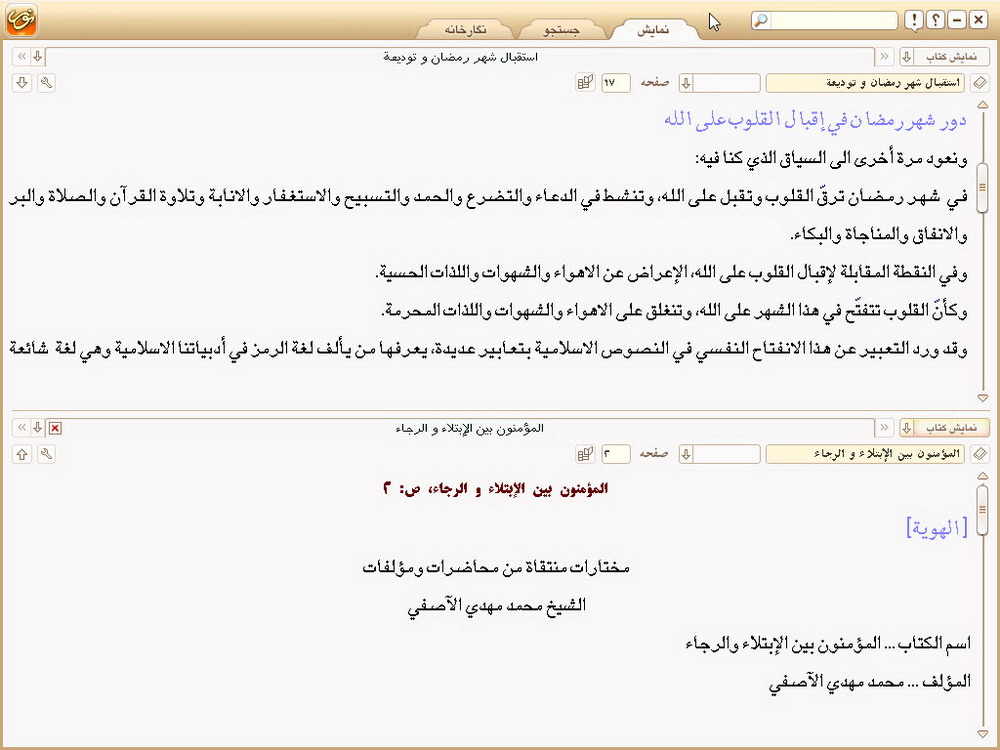Click the help question mark icon

[x=935, y=21]
